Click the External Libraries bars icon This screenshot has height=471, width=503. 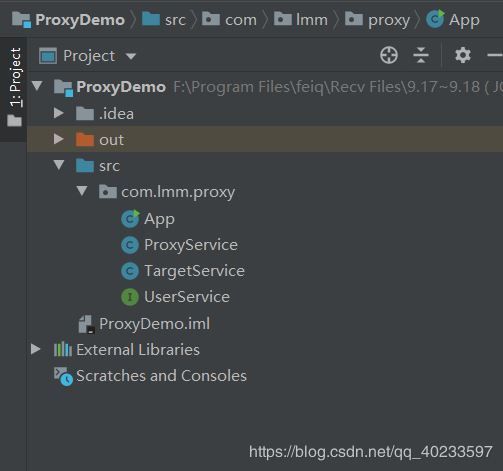[63, 350]
